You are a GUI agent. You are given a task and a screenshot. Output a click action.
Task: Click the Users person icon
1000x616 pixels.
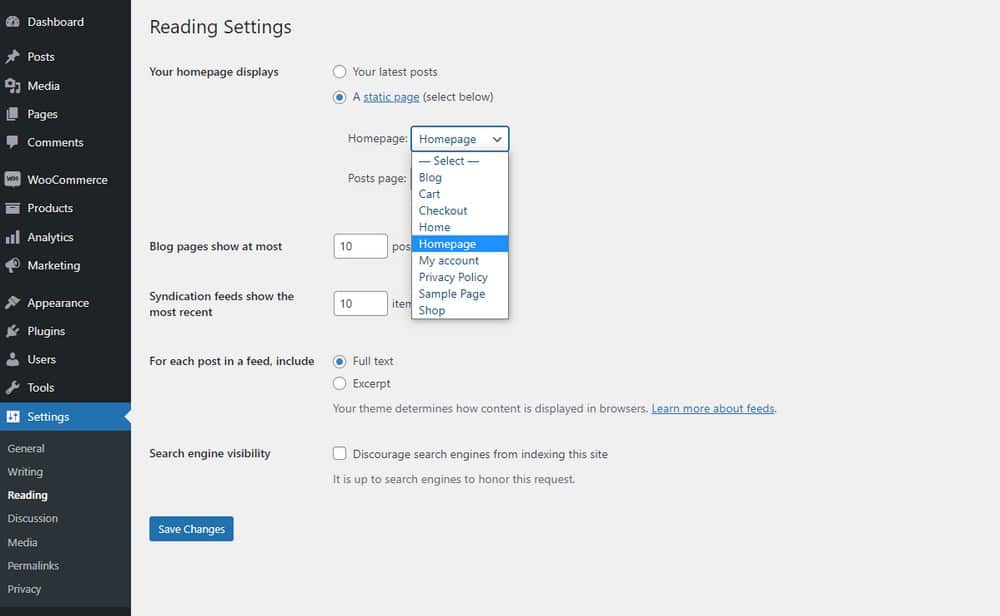(x=12, y=359)
